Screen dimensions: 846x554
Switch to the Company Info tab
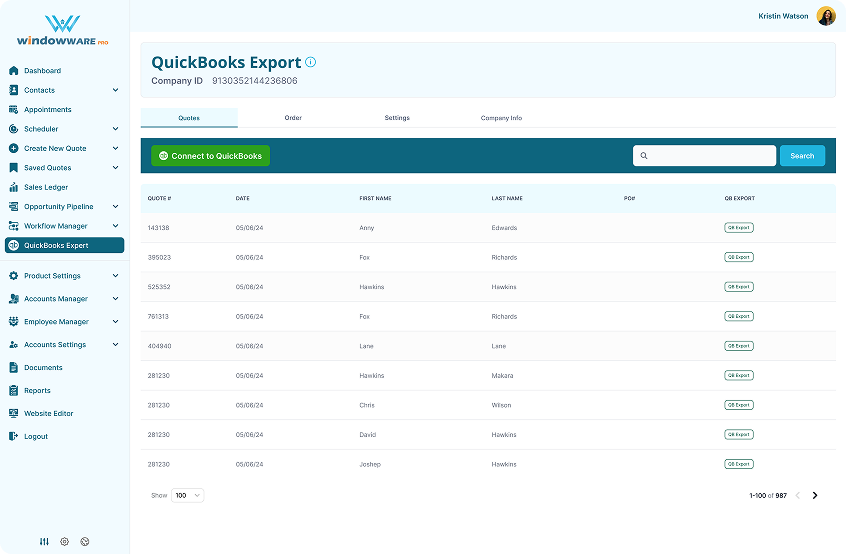point(501,118)
